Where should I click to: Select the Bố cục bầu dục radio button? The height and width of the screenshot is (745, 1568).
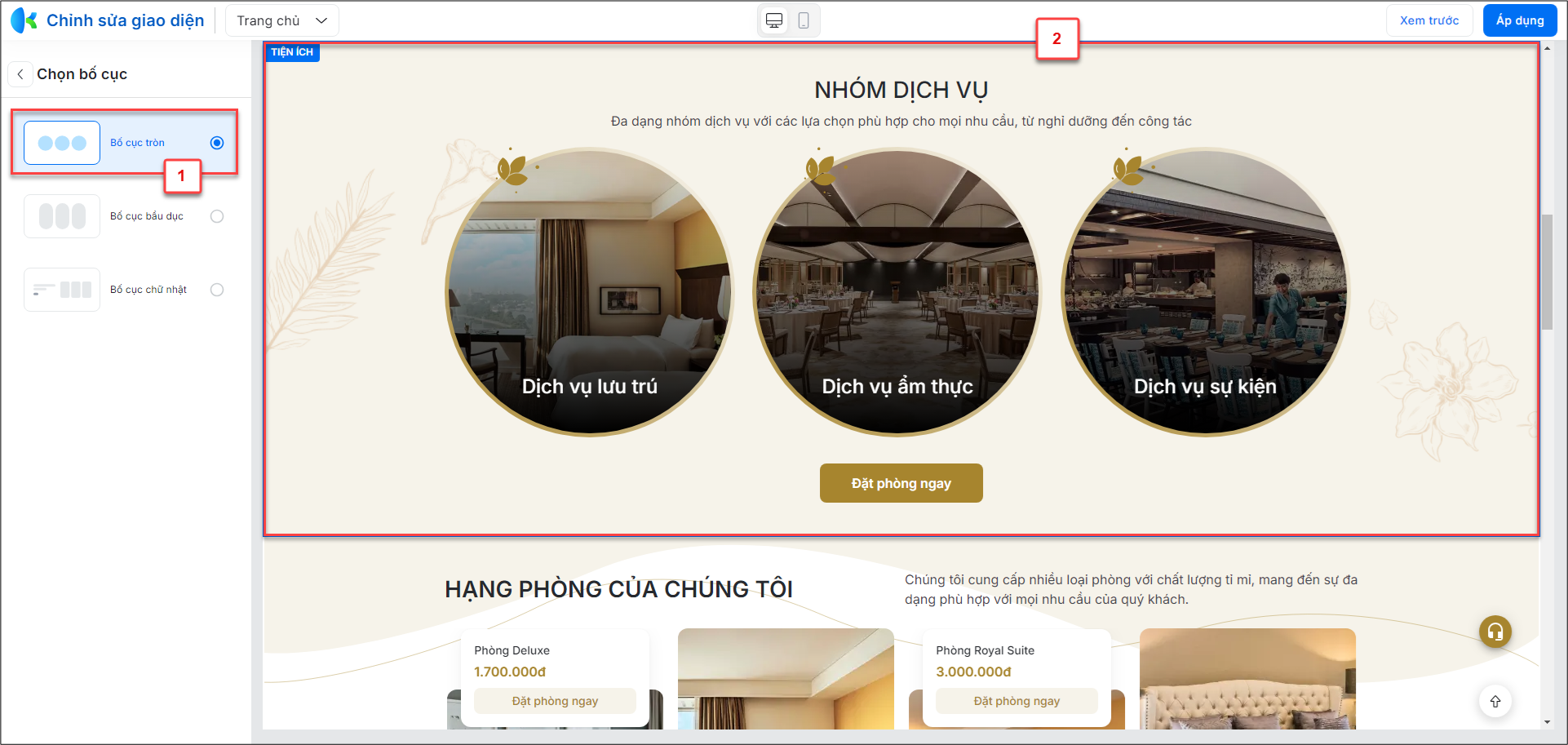(217, 216)
